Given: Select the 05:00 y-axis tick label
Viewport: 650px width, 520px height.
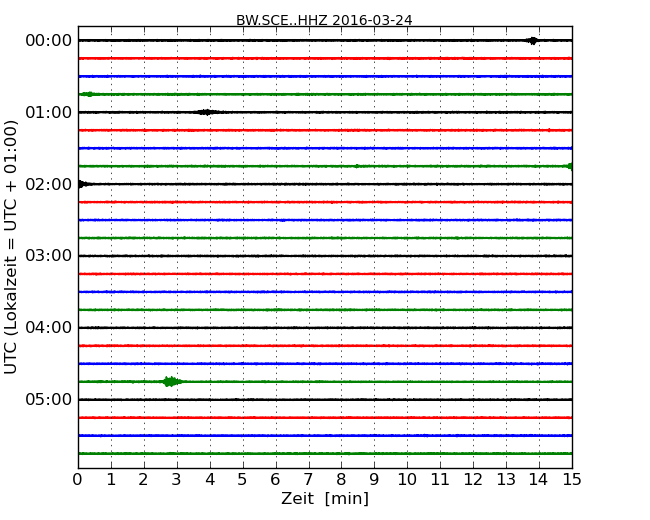Looking at the screenshot, I should 48,400.
